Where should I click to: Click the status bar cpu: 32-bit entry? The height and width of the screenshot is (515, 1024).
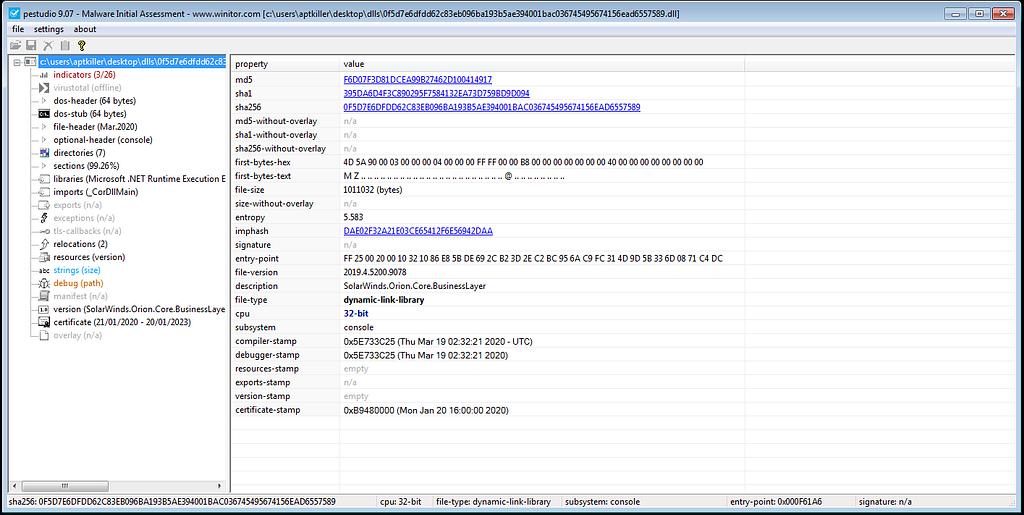[400, 502]
